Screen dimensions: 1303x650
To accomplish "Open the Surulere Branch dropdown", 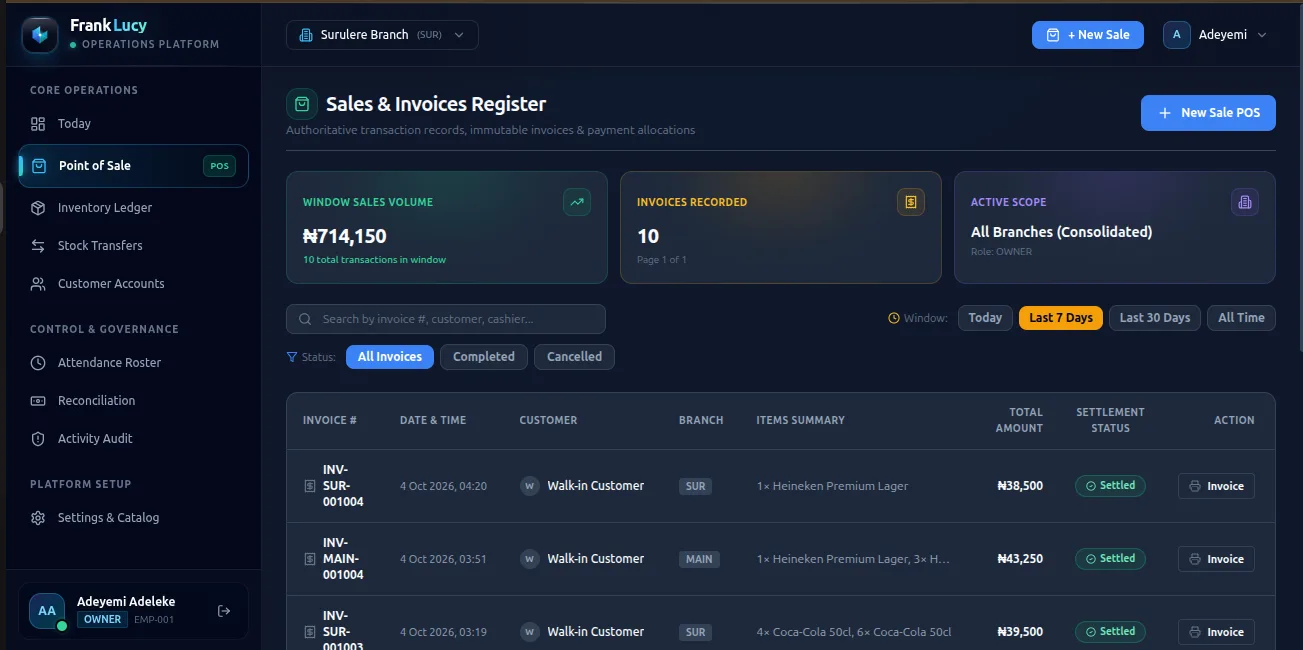I will tap(382, 35).
